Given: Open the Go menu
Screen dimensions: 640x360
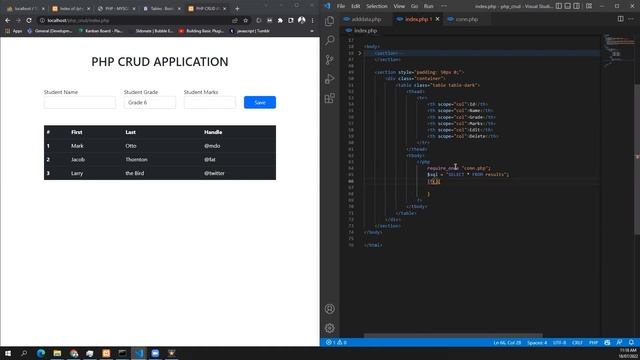Looking at the screenshot, I should pos(414,6).
